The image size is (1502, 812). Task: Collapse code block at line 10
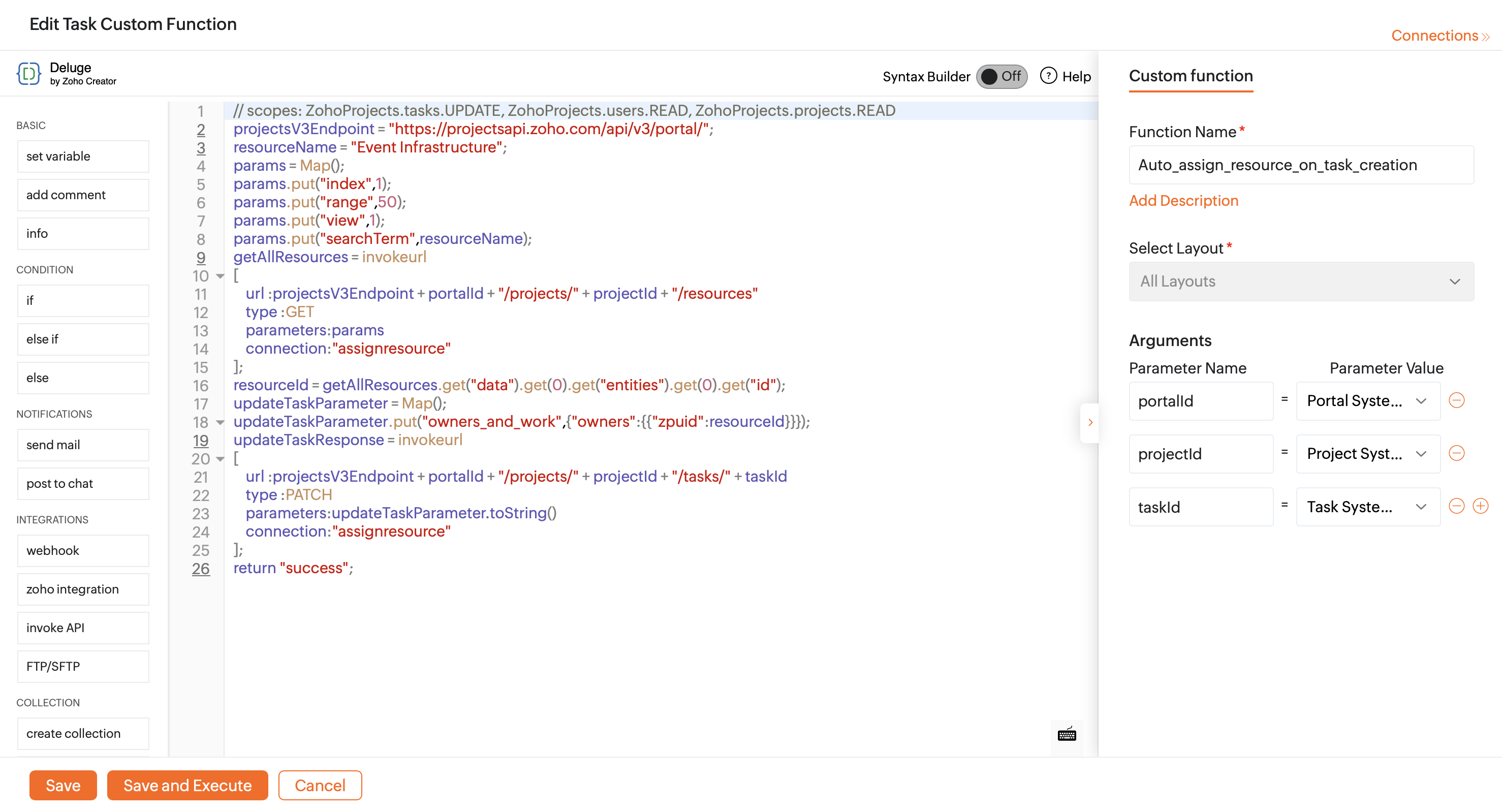(221, 276)
